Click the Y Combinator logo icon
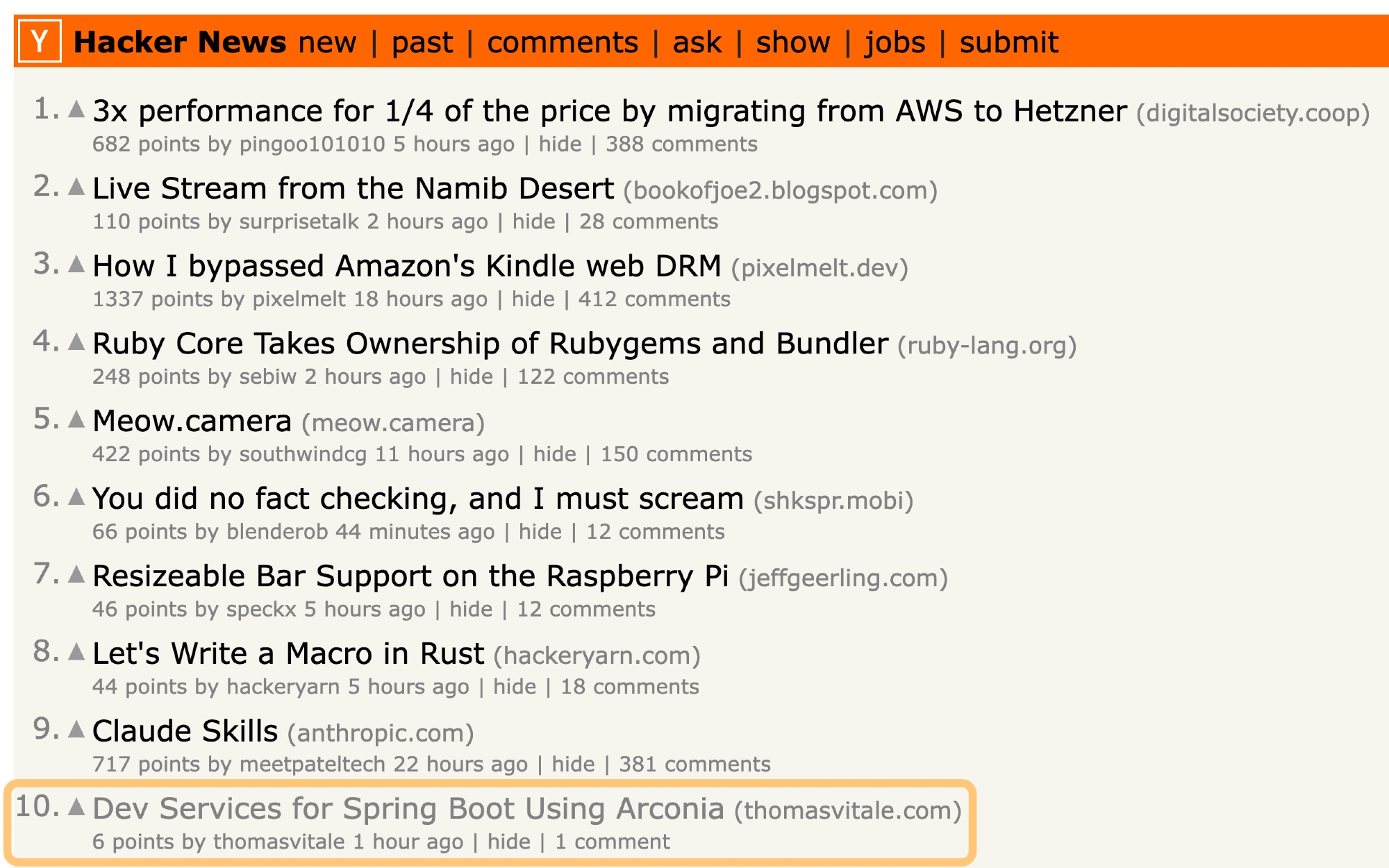 tap(40, 42)
